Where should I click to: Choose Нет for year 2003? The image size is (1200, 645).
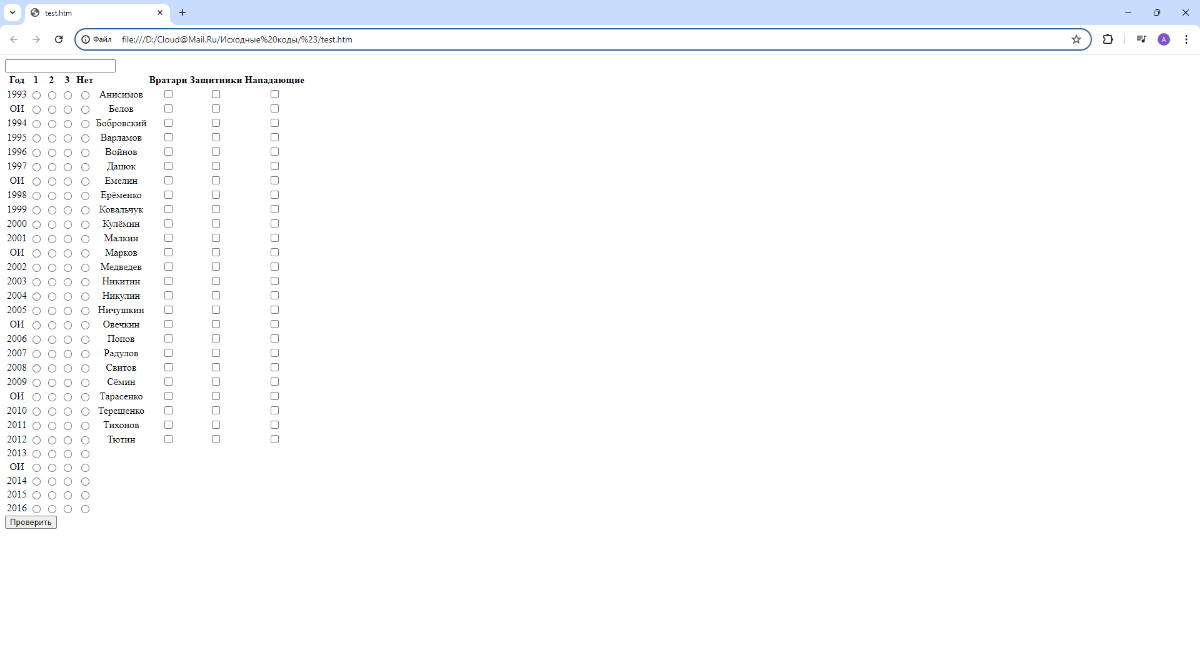point(85,282)
